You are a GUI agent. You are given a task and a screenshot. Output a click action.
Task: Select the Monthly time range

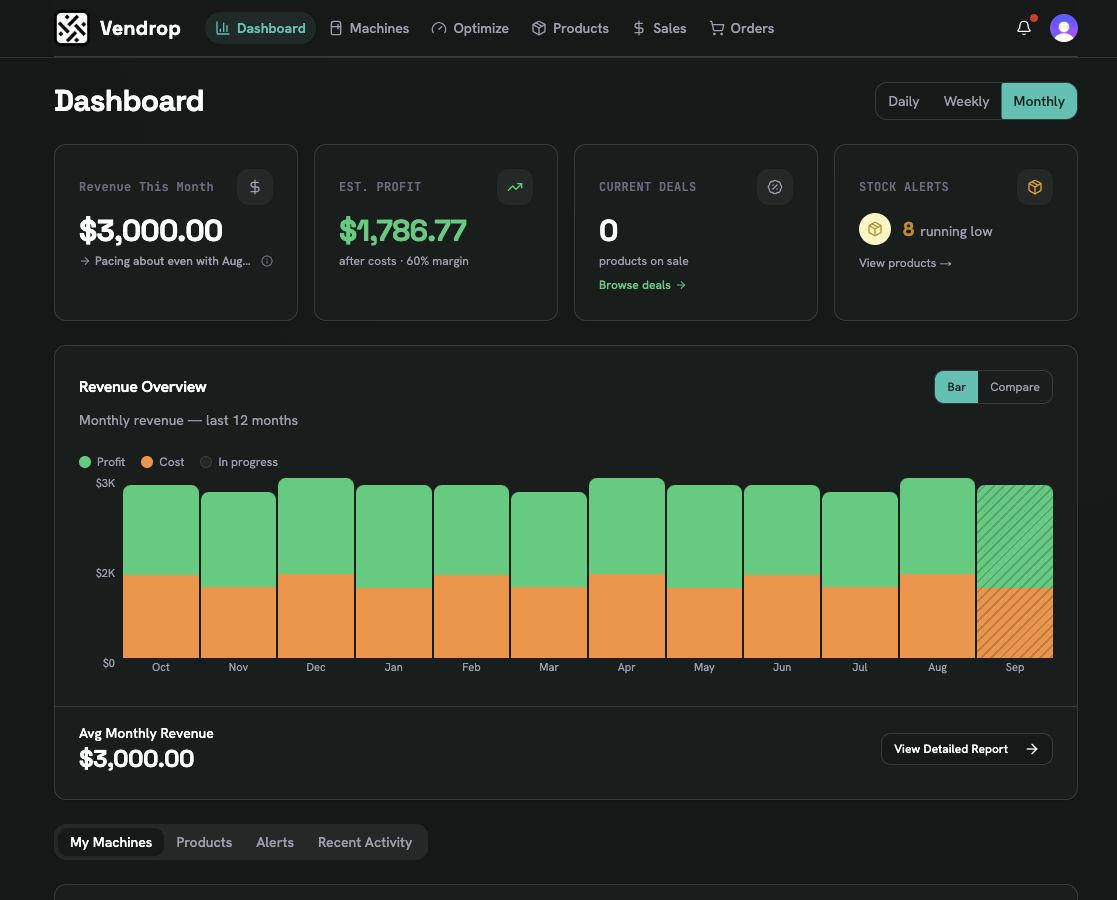click(x=1039, y=101)
